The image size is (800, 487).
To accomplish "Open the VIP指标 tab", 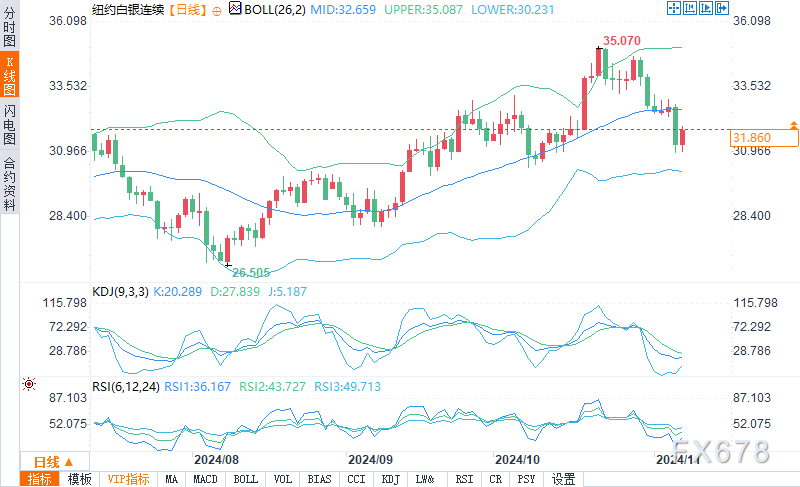I will point(128,479).
